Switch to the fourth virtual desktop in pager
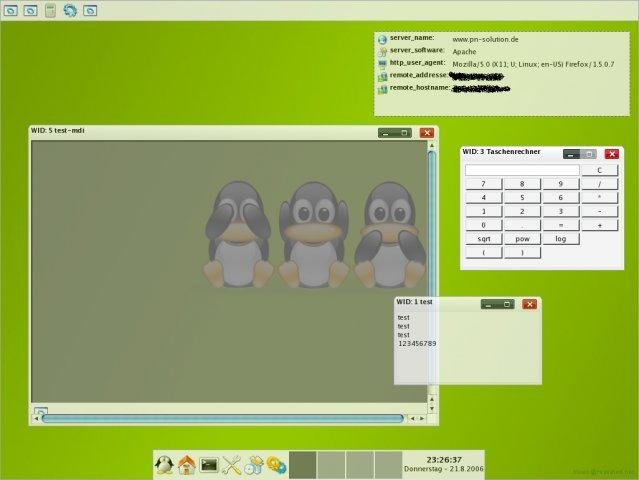The height and width of the screenshot is (480, 639). click(x=388, y=465)
